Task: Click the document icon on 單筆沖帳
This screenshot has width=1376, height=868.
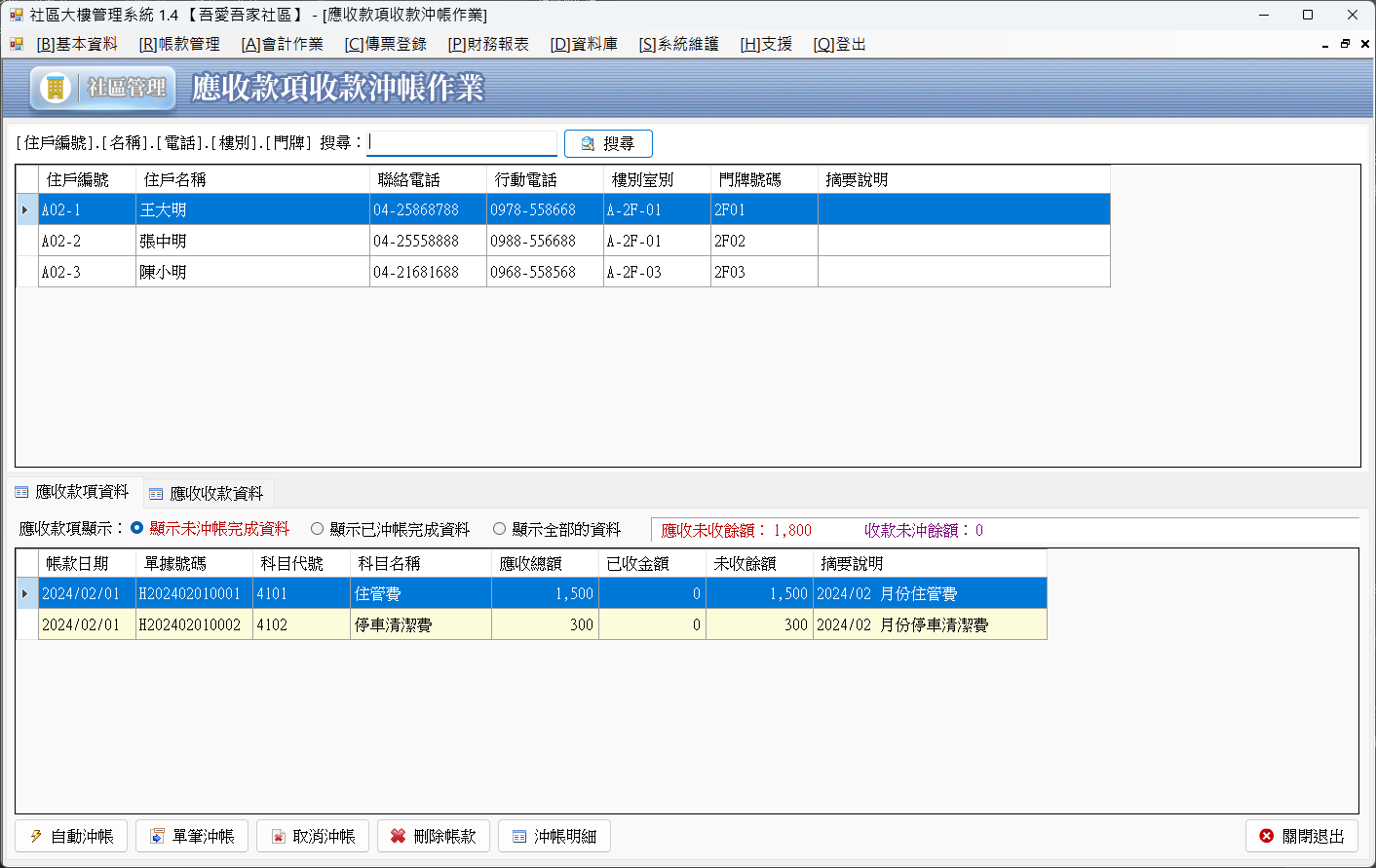Action: pos(157,836)
